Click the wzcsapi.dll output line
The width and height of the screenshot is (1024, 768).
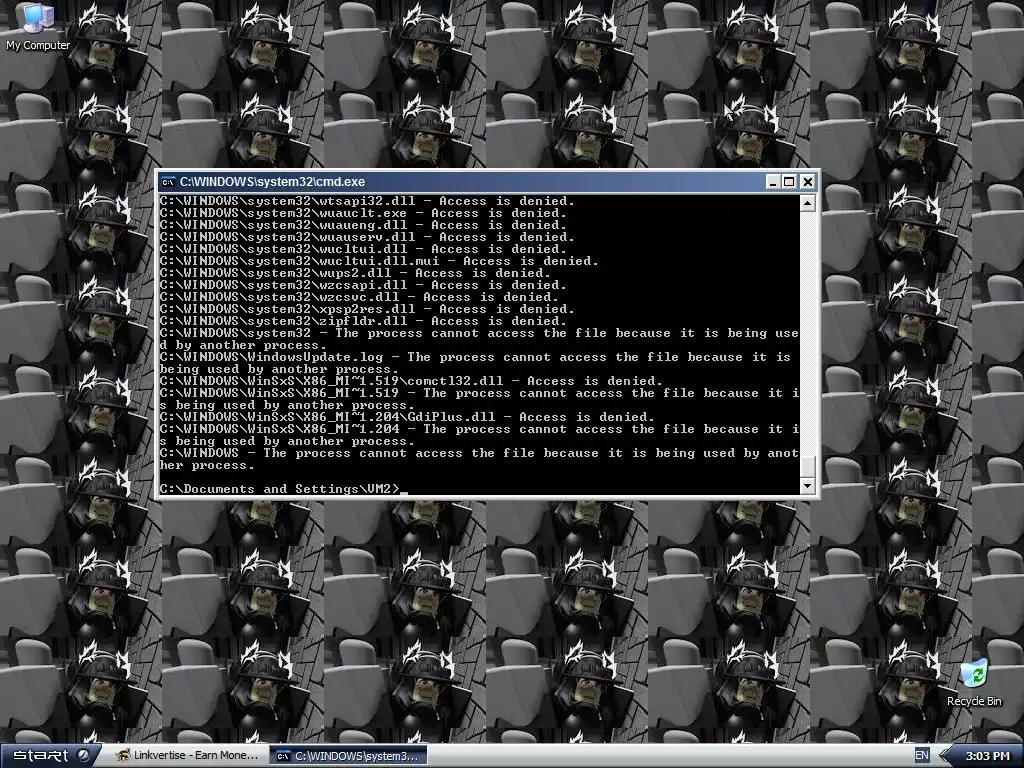tap(363, 285)
